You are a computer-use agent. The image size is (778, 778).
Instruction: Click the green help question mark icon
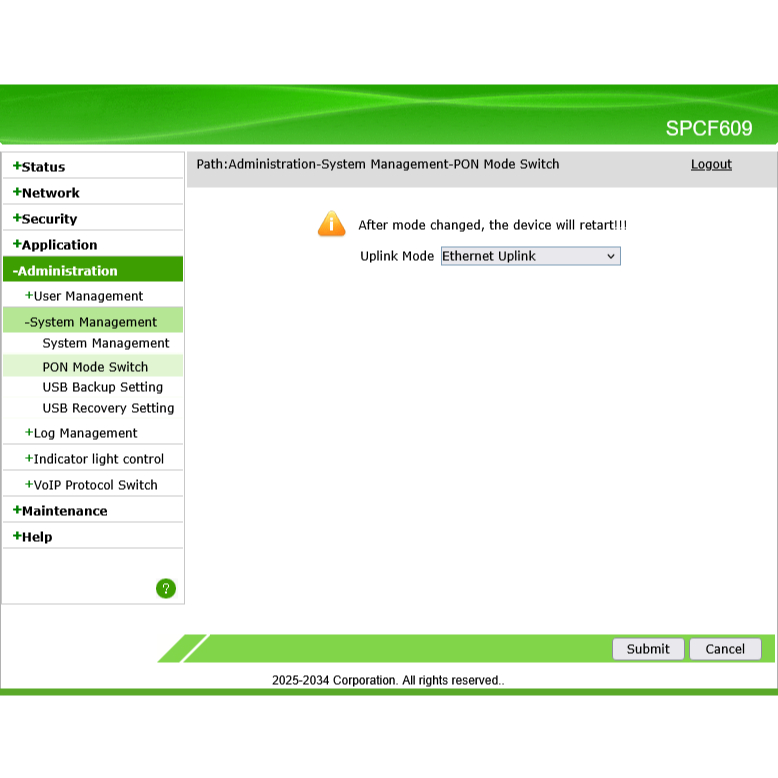tap(166, 589)
